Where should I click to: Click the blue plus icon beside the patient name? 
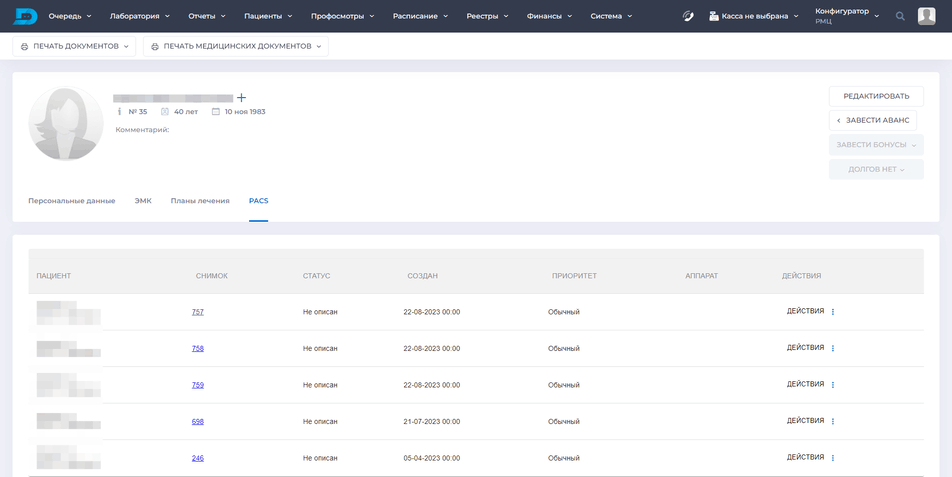coord(241,98)
